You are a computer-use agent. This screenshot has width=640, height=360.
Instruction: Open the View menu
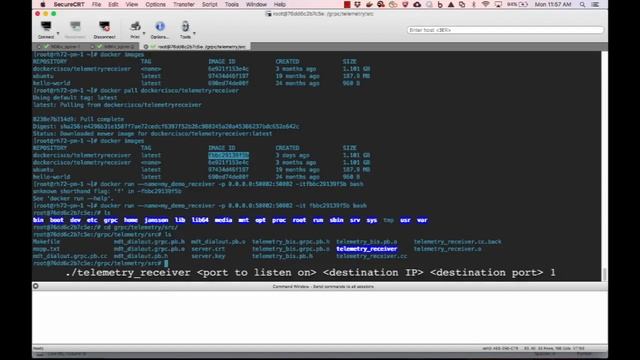click(131, 4)
